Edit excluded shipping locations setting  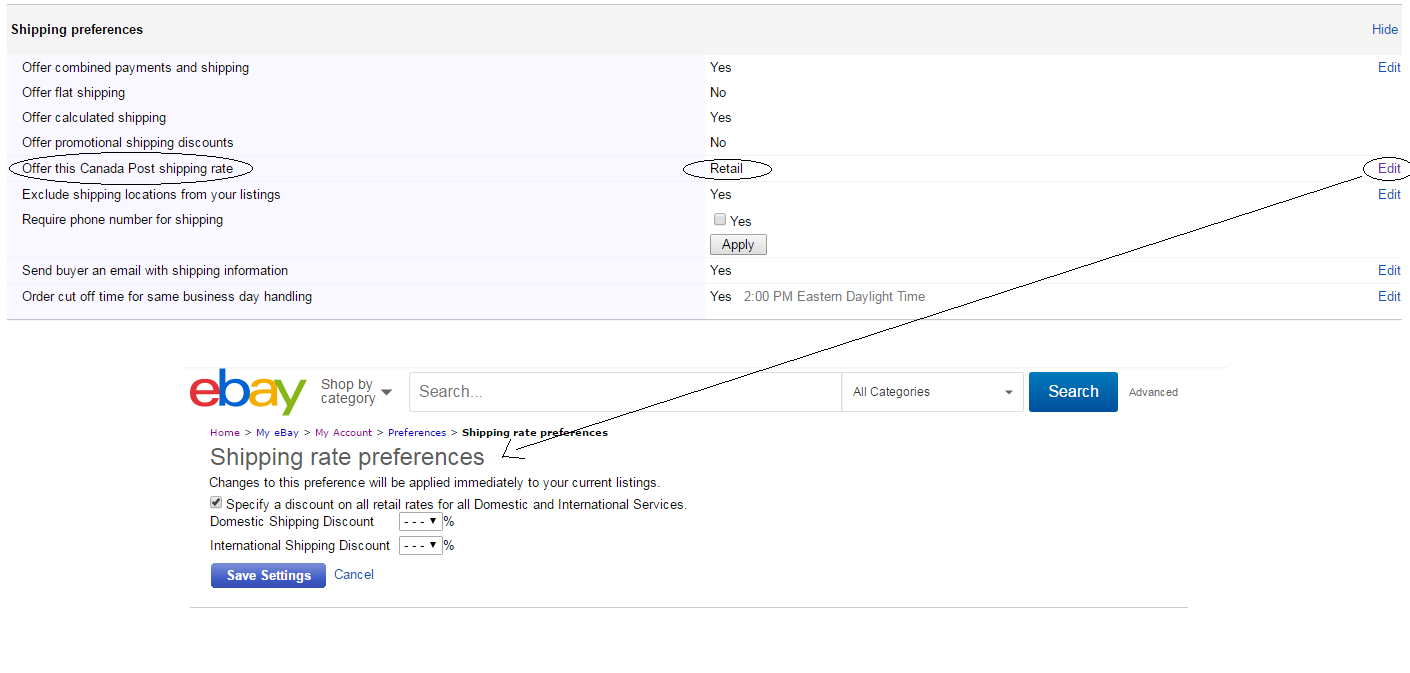coord(1389,195)
